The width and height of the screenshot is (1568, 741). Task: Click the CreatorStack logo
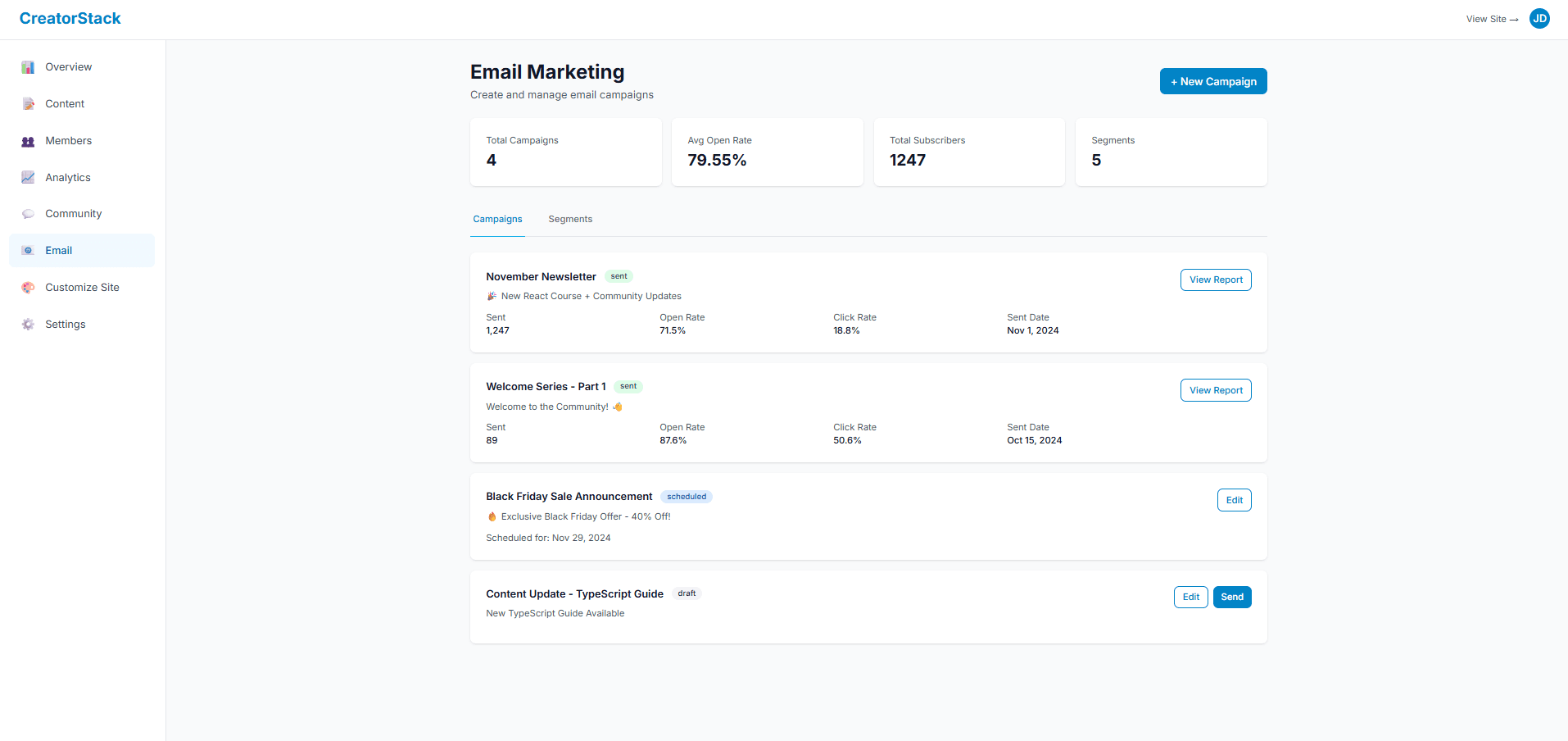[70, 18]
